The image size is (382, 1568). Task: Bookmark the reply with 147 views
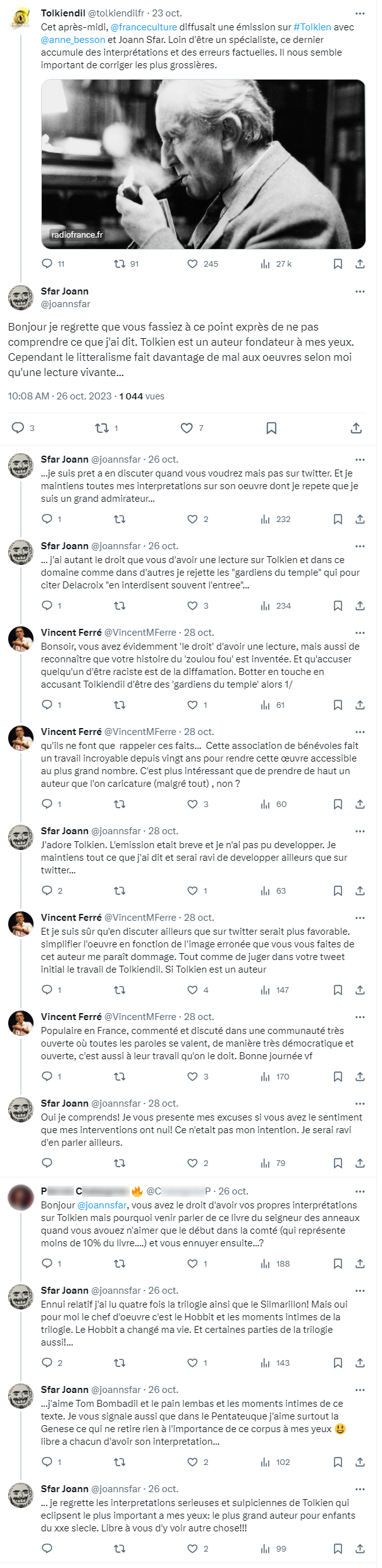click(338, 990)
